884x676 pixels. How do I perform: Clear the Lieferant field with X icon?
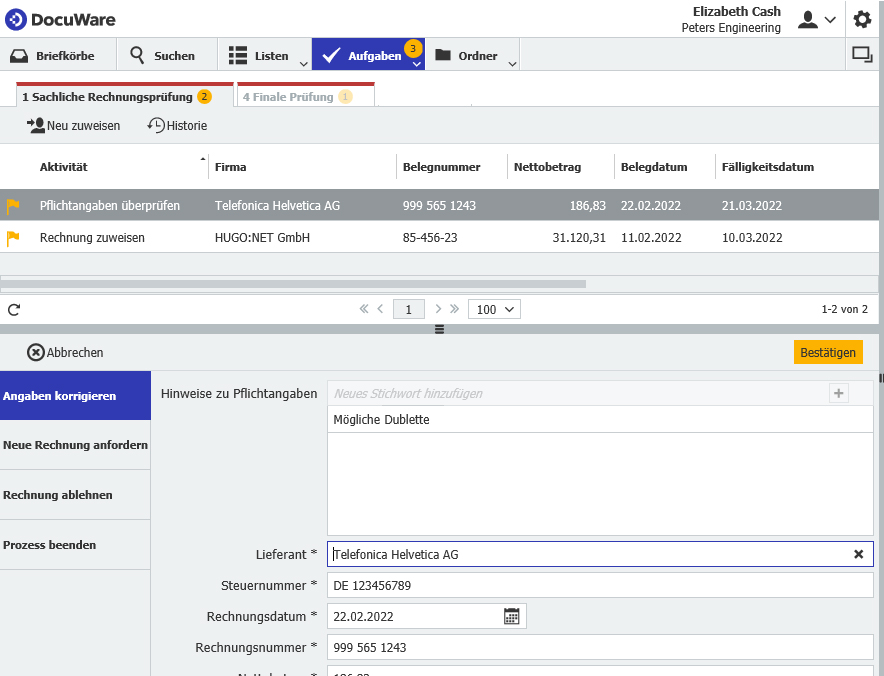click(x=858, y=554)
